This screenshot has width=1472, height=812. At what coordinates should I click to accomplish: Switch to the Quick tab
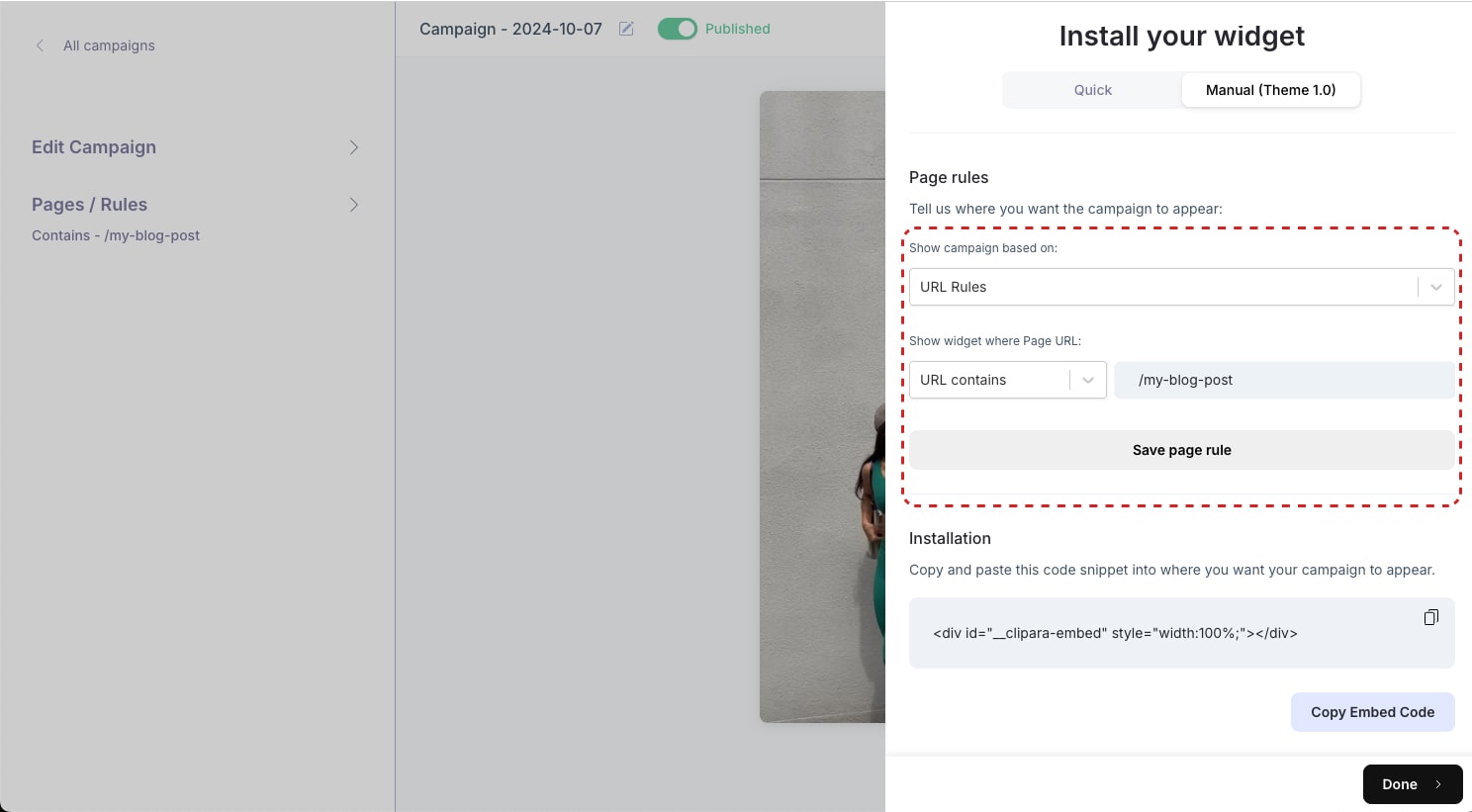1093,90
